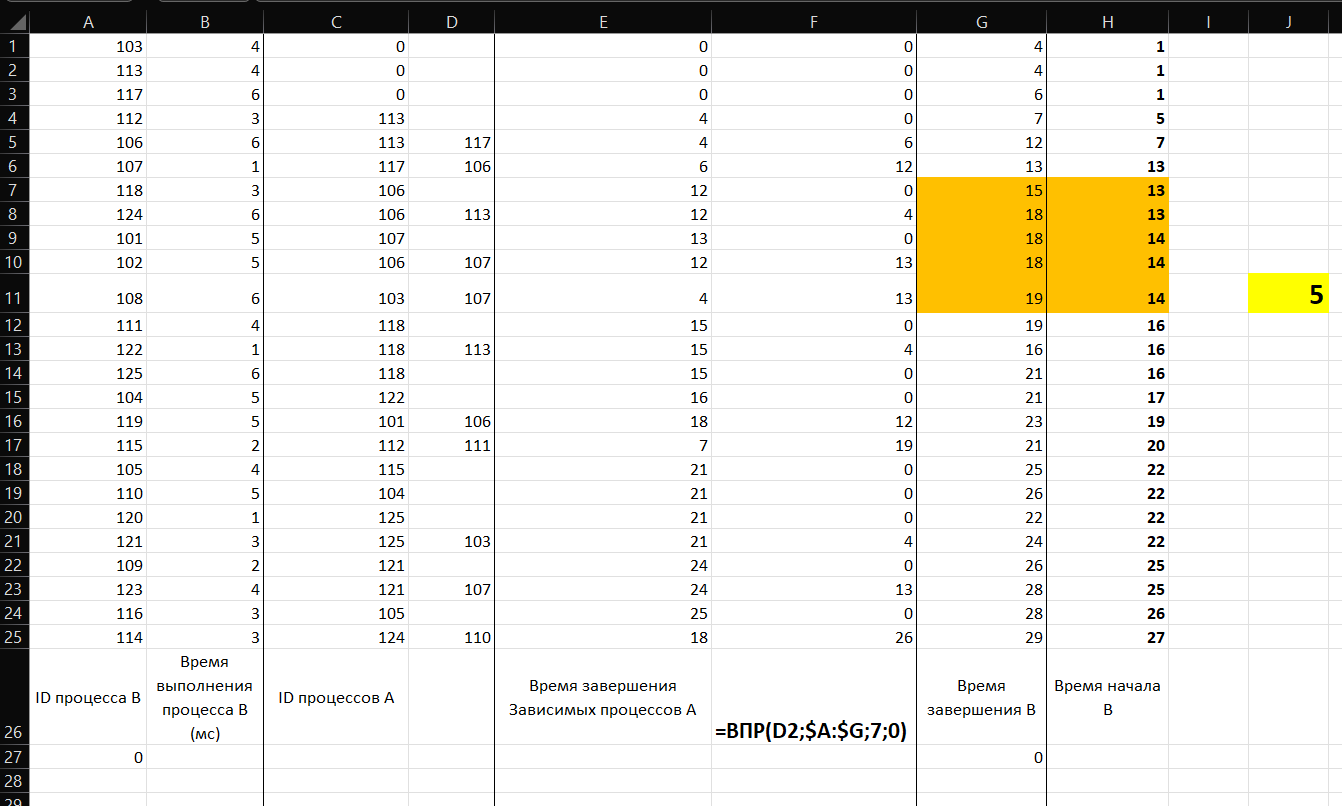This screenshot has width=1342, height=806.
Task: Click column H header
Action: pos(1107,23)
